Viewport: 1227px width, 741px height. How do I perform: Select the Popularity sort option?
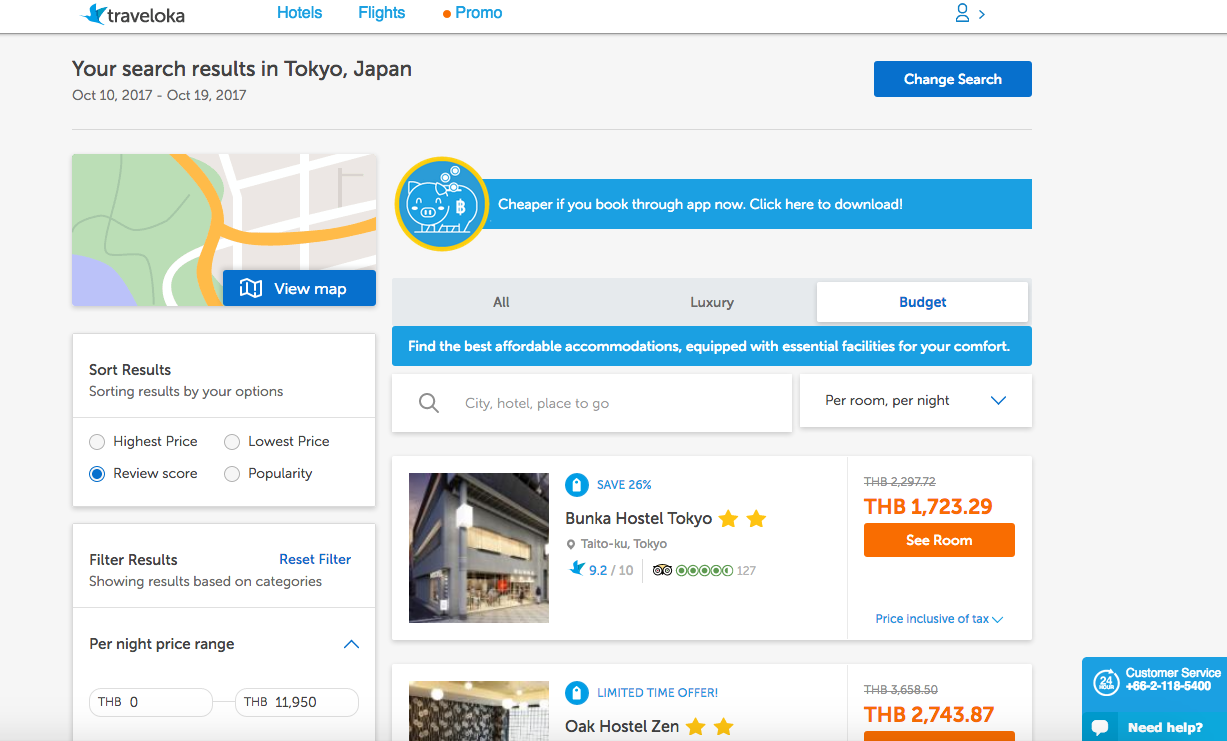tap(232, 473)
